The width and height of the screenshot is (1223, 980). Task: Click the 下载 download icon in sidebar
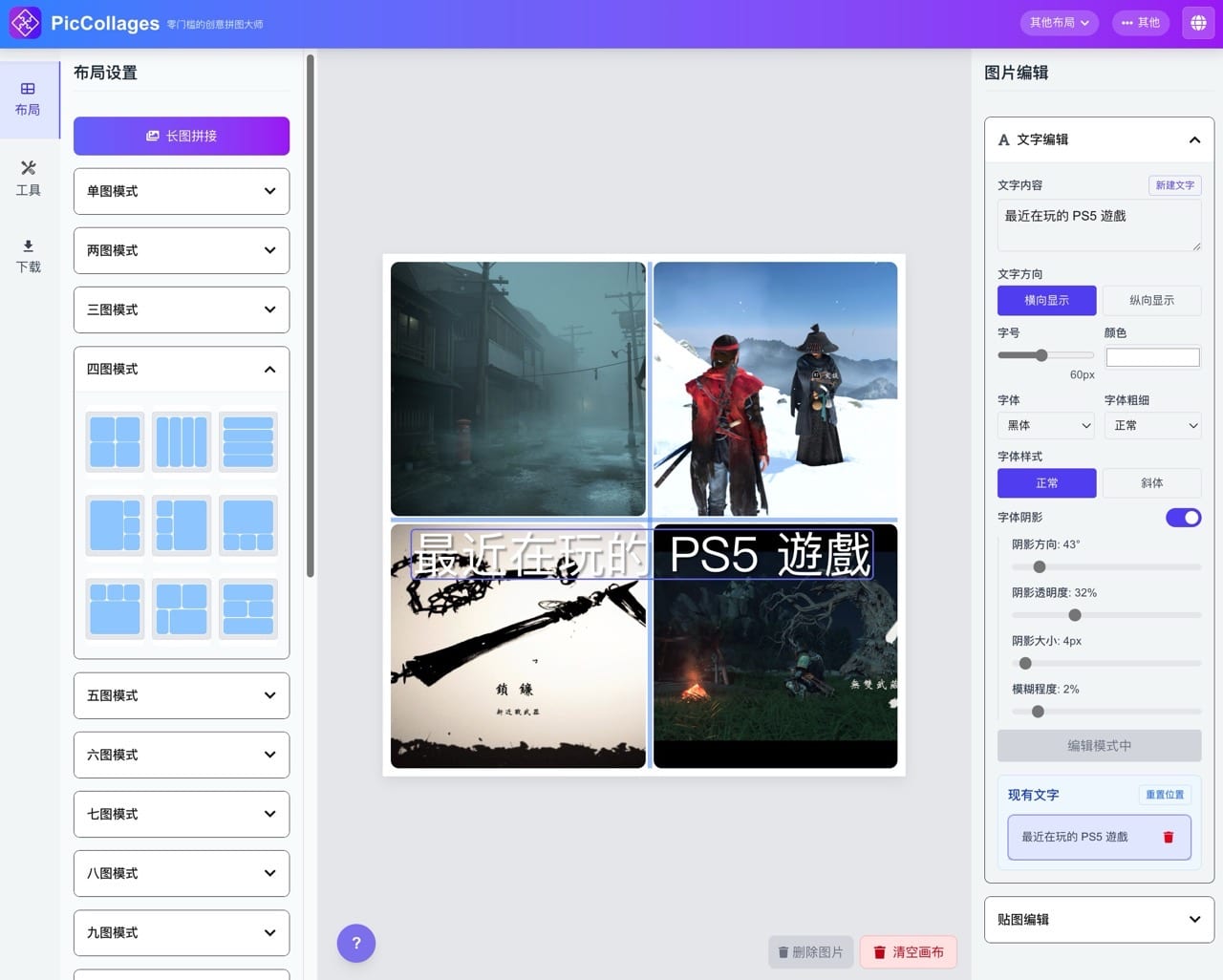(x=28, y=256)
